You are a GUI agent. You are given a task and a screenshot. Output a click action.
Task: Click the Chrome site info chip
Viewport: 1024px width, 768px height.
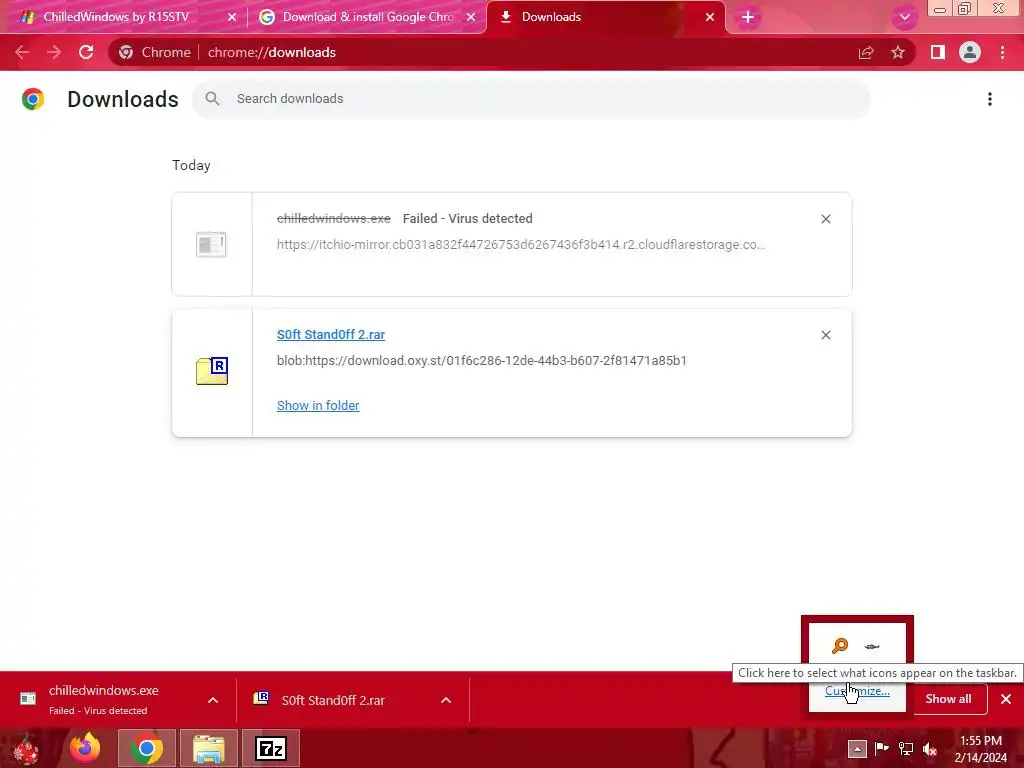155,52
